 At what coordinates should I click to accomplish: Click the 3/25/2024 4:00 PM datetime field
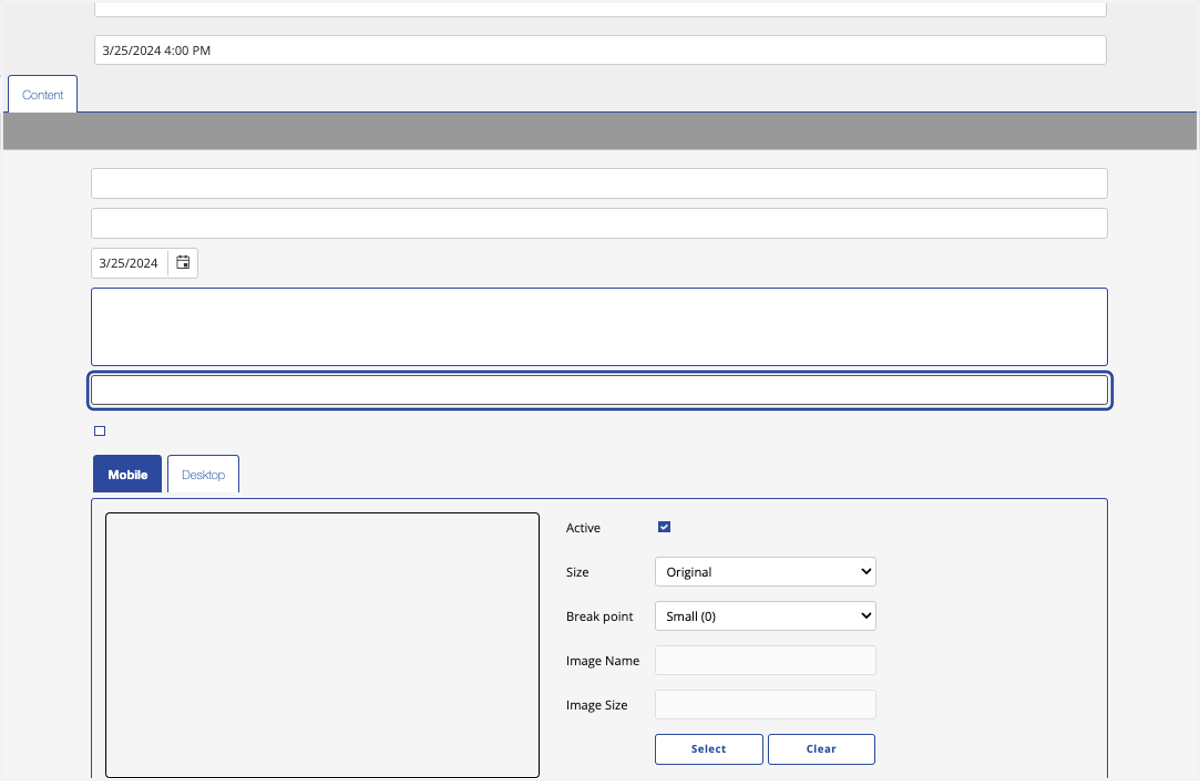tap(600, 50)
